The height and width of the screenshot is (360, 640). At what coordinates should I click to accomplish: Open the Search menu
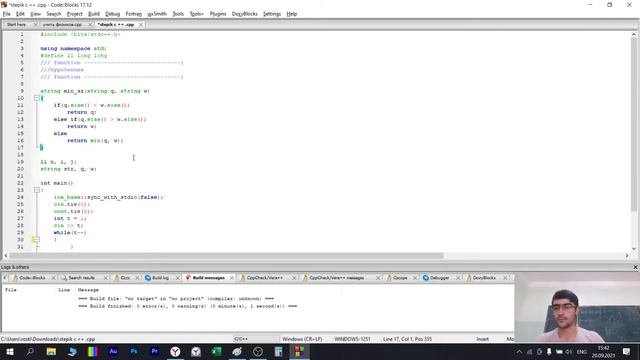(x=53, y=14)
